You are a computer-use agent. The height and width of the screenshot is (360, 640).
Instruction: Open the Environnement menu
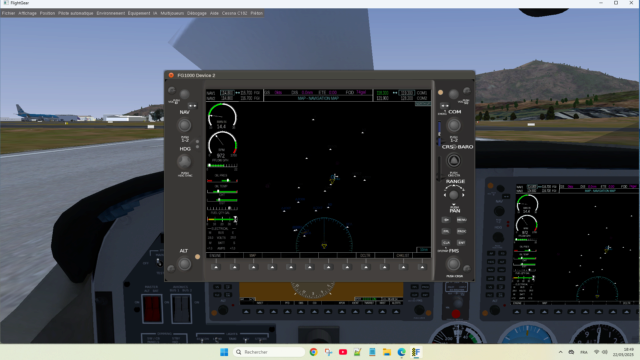tap(111, 13)
